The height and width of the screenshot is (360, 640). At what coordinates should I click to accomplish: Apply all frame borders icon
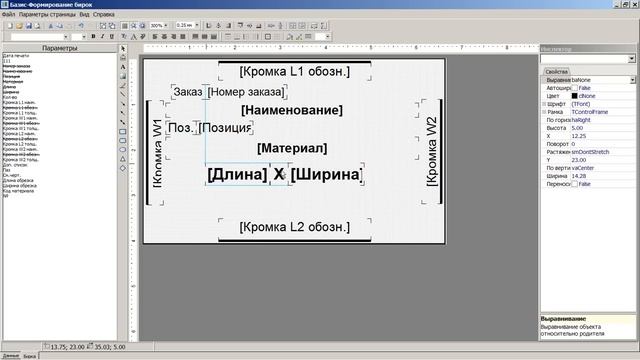268,37
